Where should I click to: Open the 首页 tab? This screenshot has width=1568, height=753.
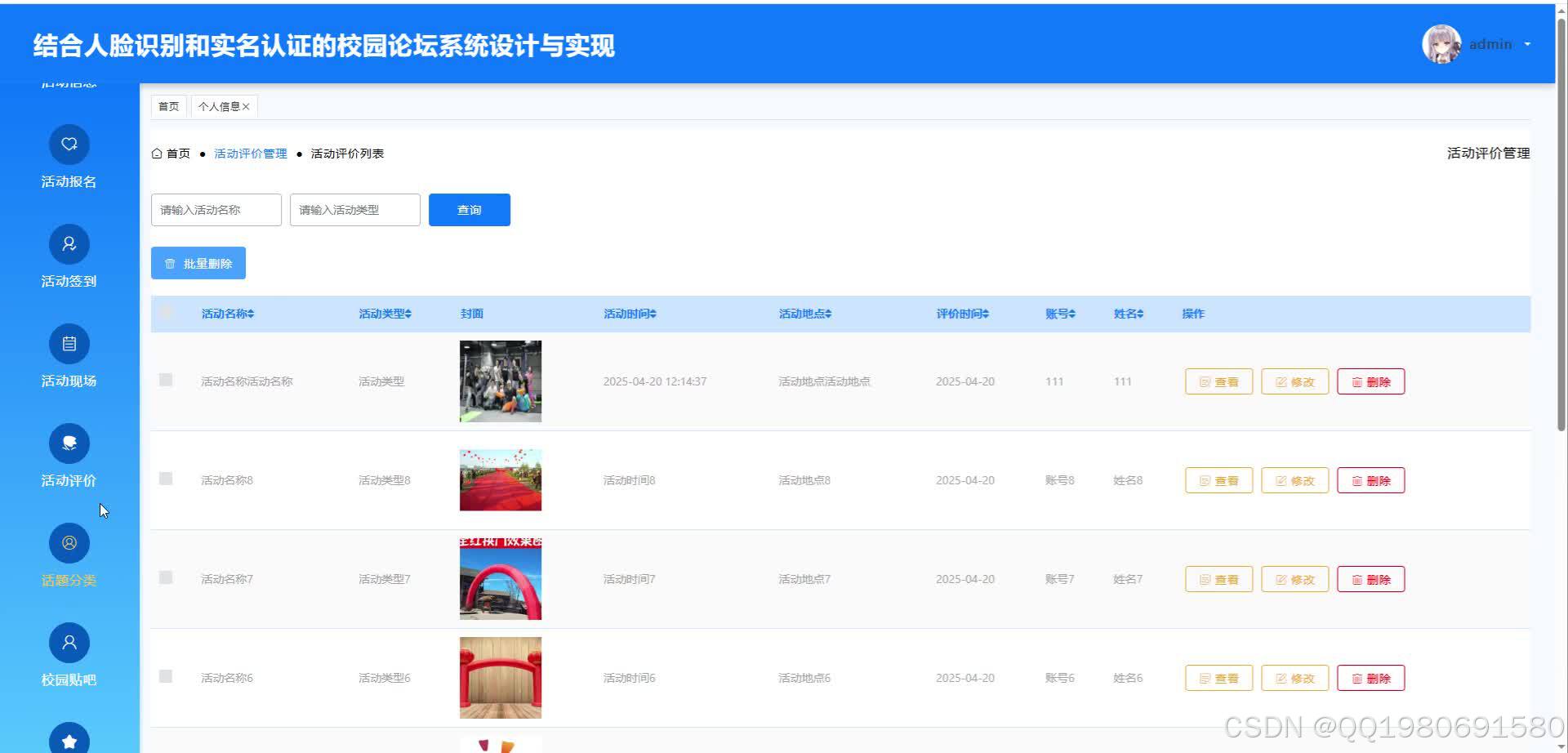[168, 105]
